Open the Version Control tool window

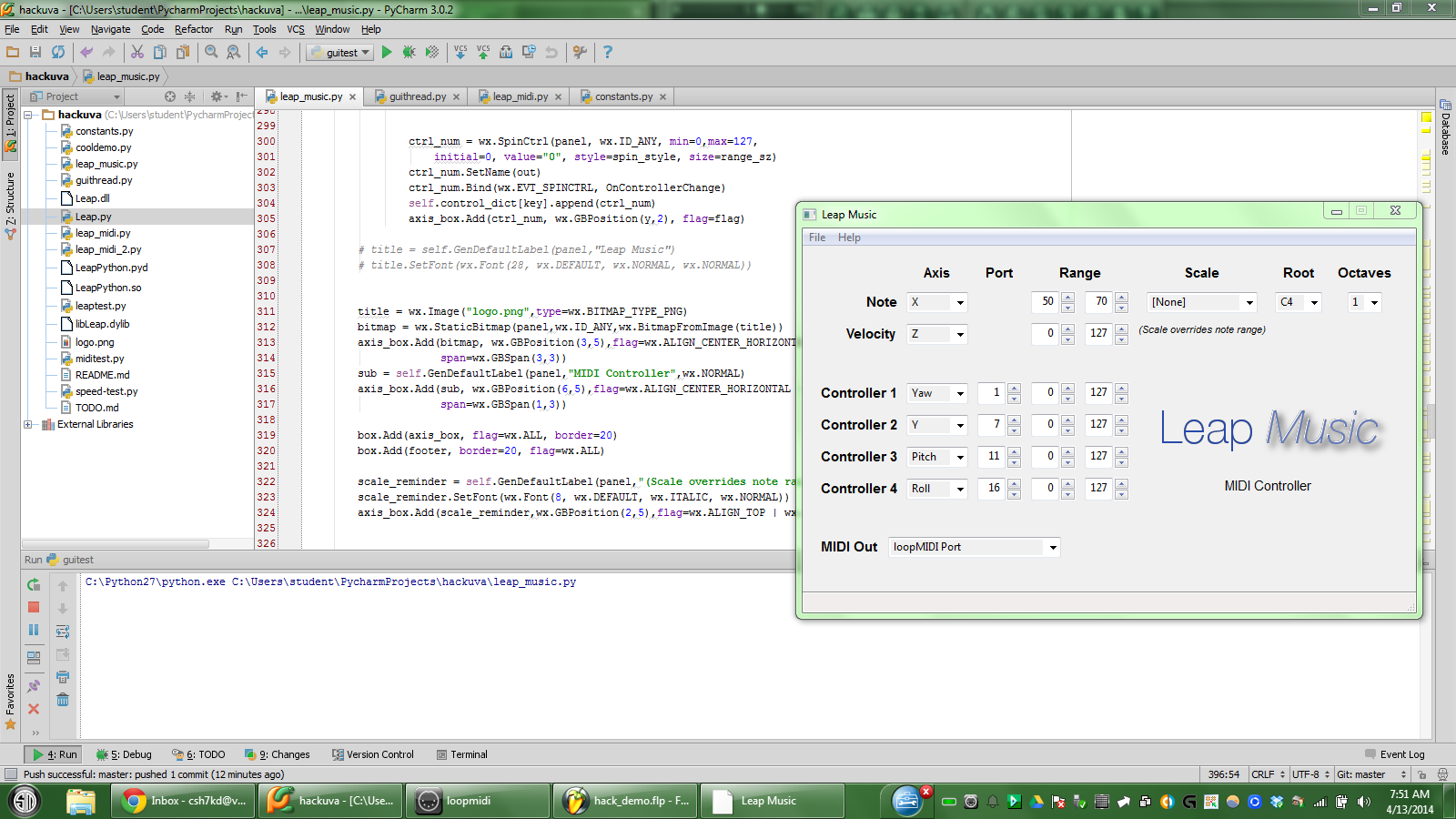click(373, 754)
